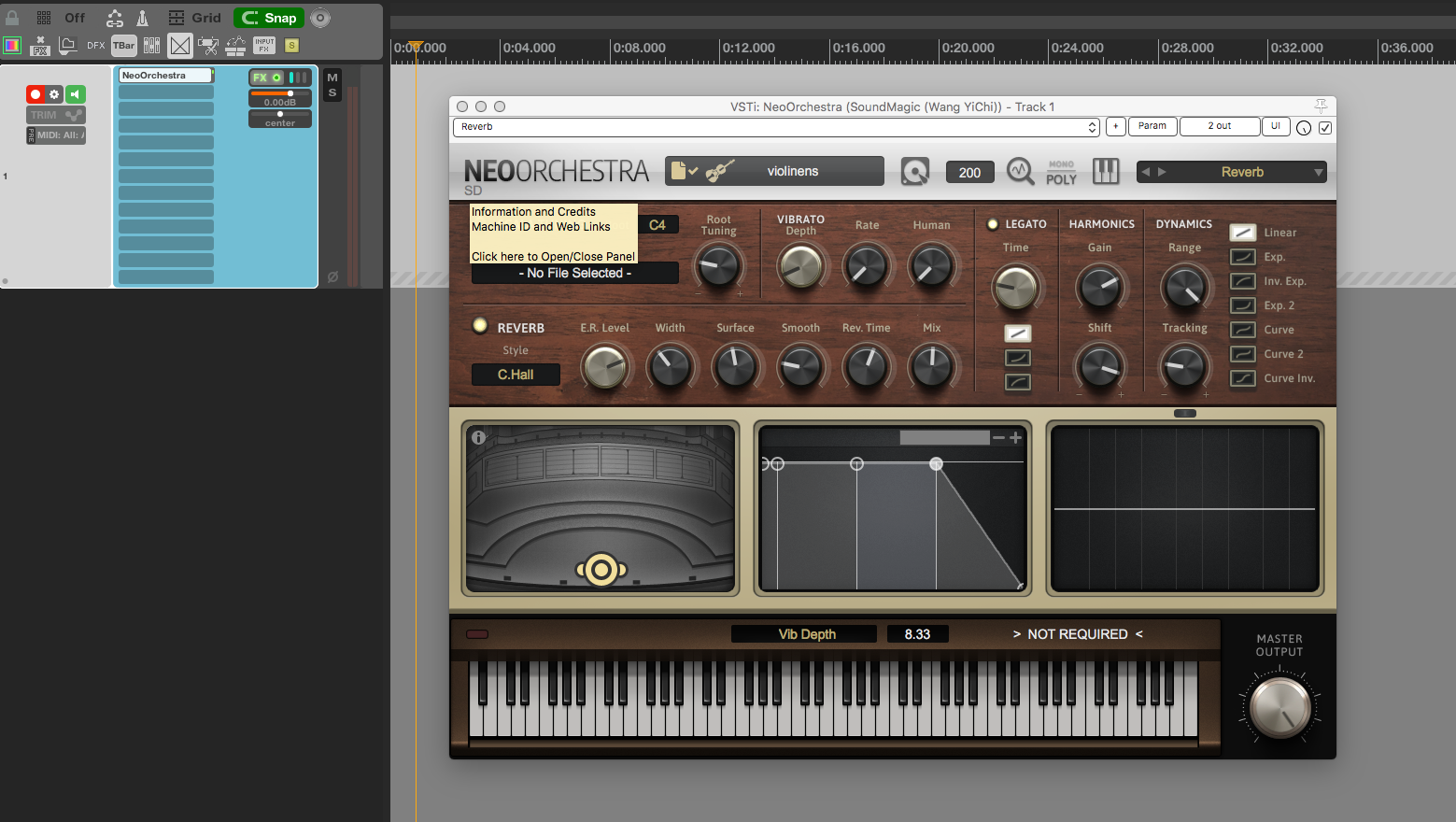
Task: Open track record settings gear icon
Action: click(54, 94)
